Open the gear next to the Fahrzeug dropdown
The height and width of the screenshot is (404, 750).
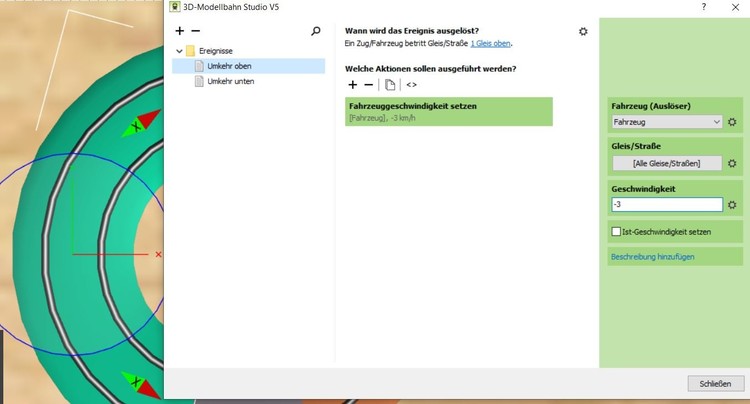pos(732,122)
